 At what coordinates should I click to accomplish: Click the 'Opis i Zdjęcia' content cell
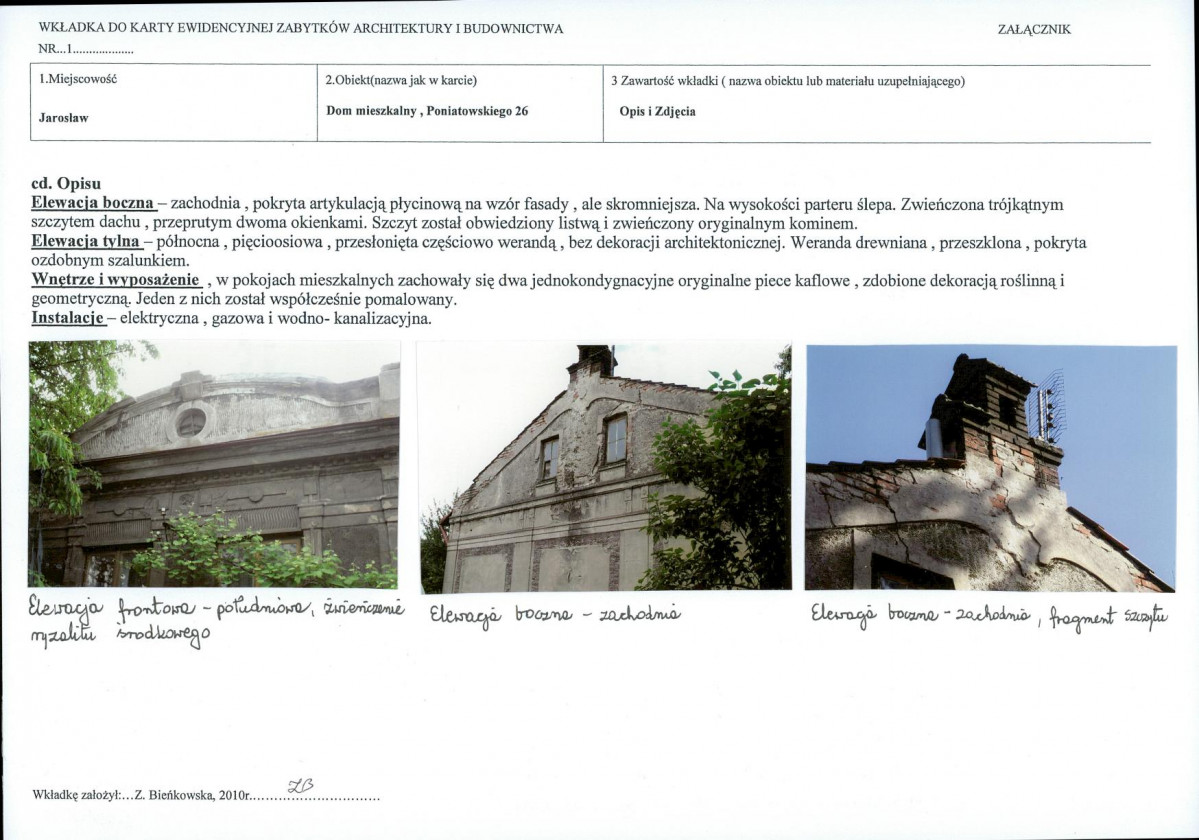877,104
